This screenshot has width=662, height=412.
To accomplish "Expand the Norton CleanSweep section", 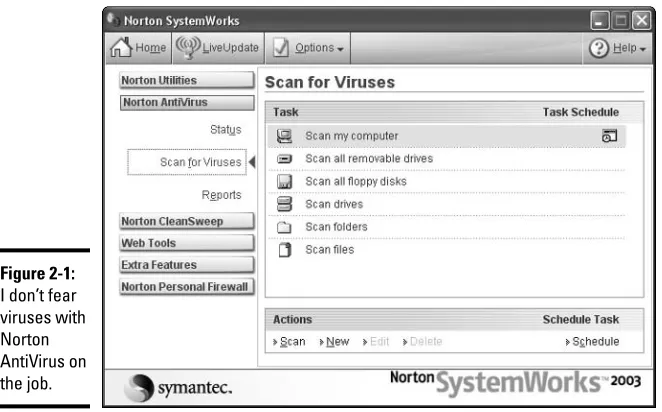I will coord(187,221).
